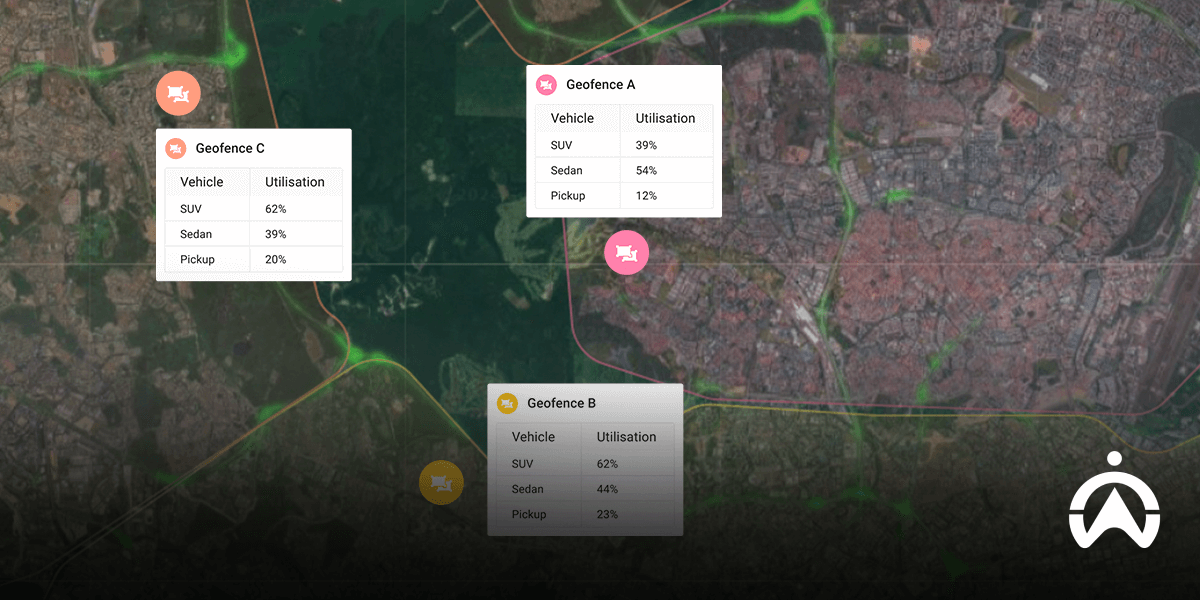
Task: Click the pink icon in Geofence C header
Action: click(x=175, y=147)
